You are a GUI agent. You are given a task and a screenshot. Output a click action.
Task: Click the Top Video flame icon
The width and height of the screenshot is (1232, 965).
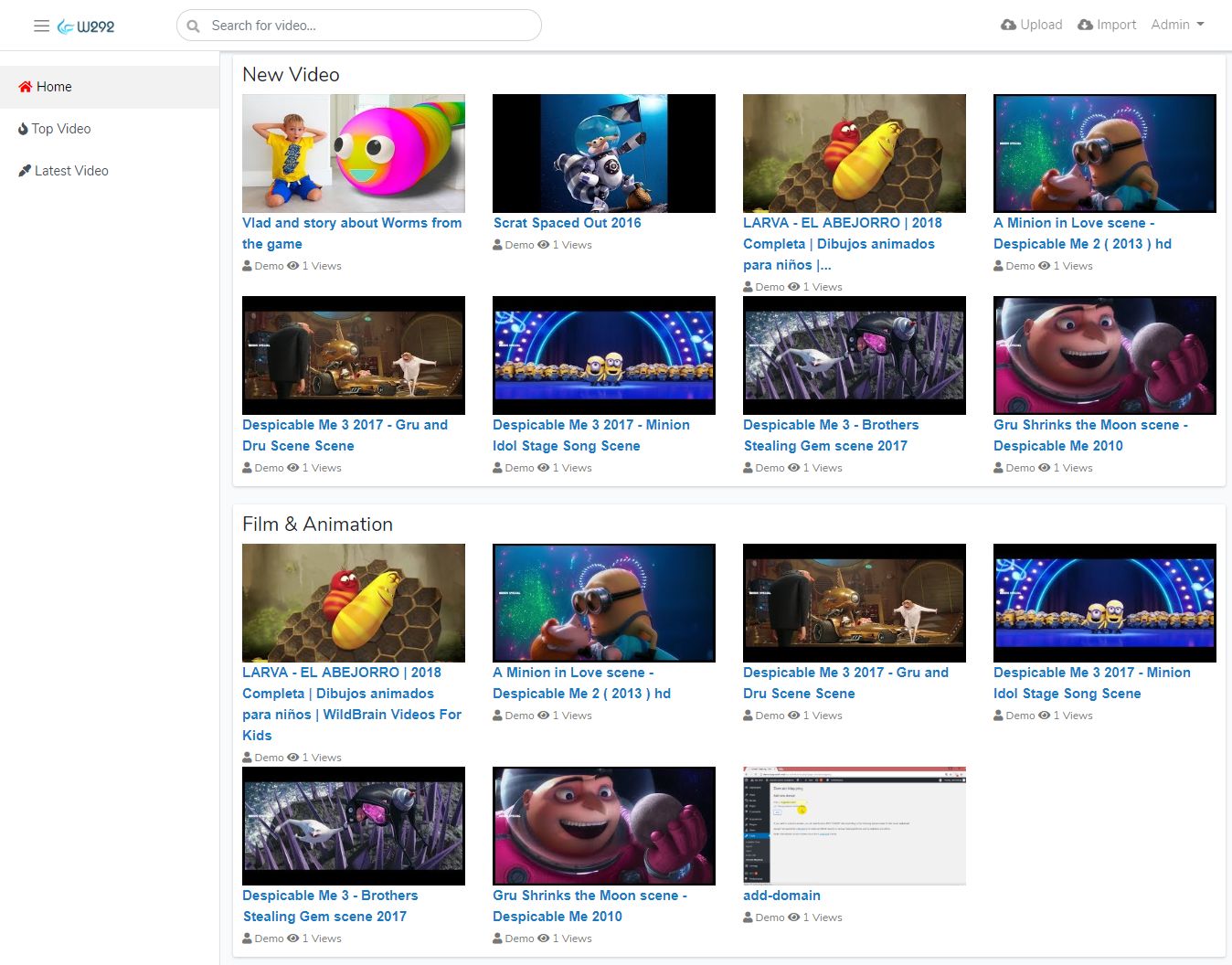click(23, 129)
